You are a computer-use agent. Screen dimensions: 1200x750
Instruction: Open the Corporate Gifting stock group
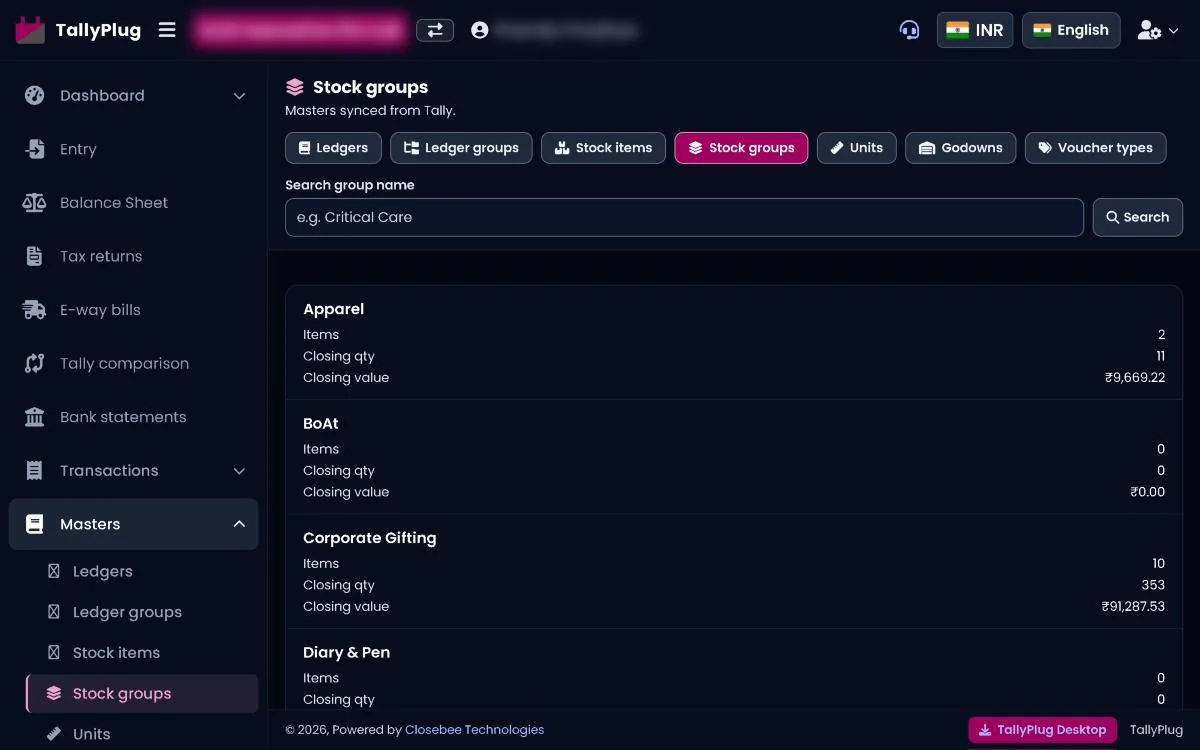click(734, 571)
